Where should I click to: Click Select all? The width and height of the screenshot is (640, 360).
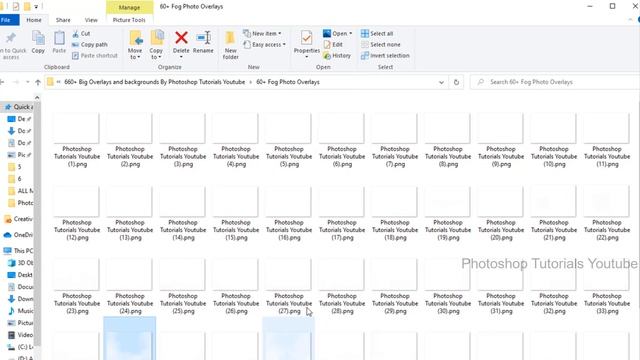coord(377,33)
